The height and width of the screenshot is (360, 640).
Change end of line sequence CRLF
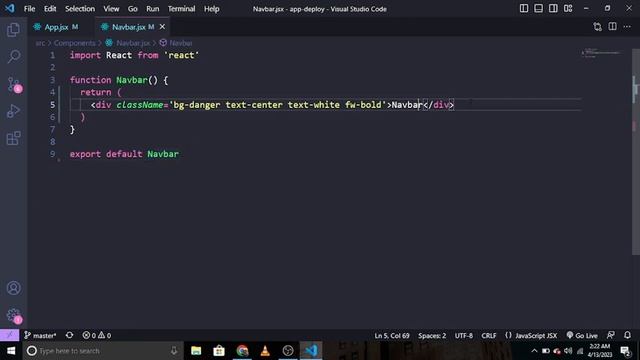click(x=489, y=336)
